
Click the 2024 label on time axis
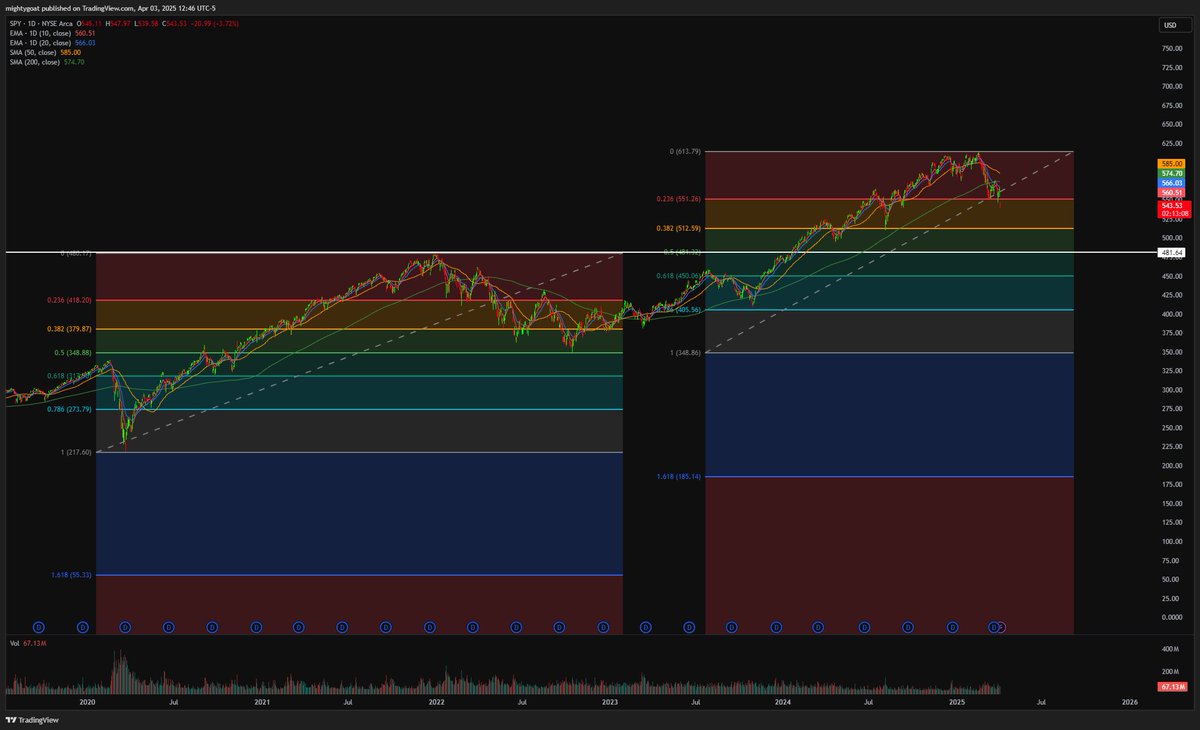(x=783, y=703)
